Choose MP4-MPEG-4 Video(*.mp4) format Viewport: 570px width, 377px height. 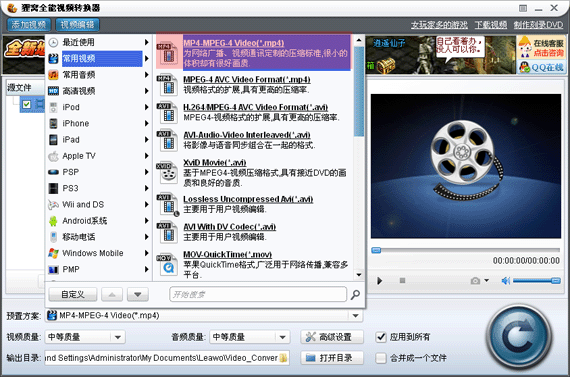click(254, 52)
